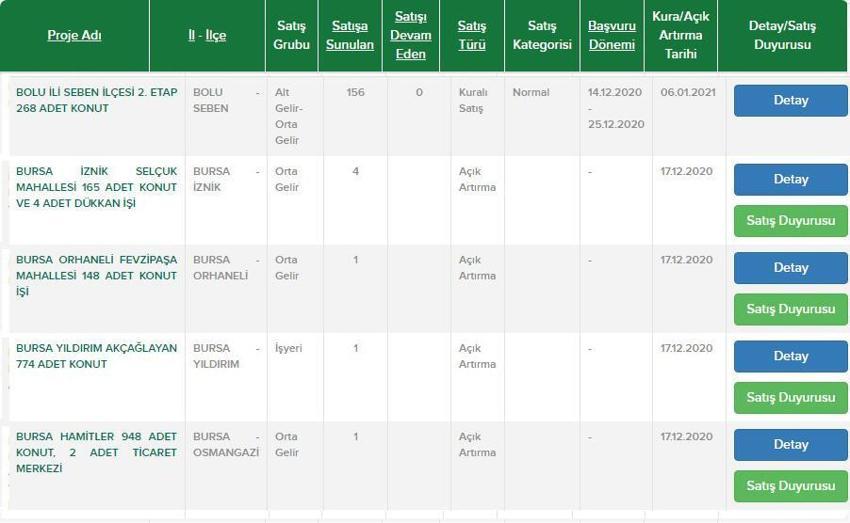Open Detay for Bursa Yıldırım Akçağlayan

pyautogui.click(x=790, y=356)
